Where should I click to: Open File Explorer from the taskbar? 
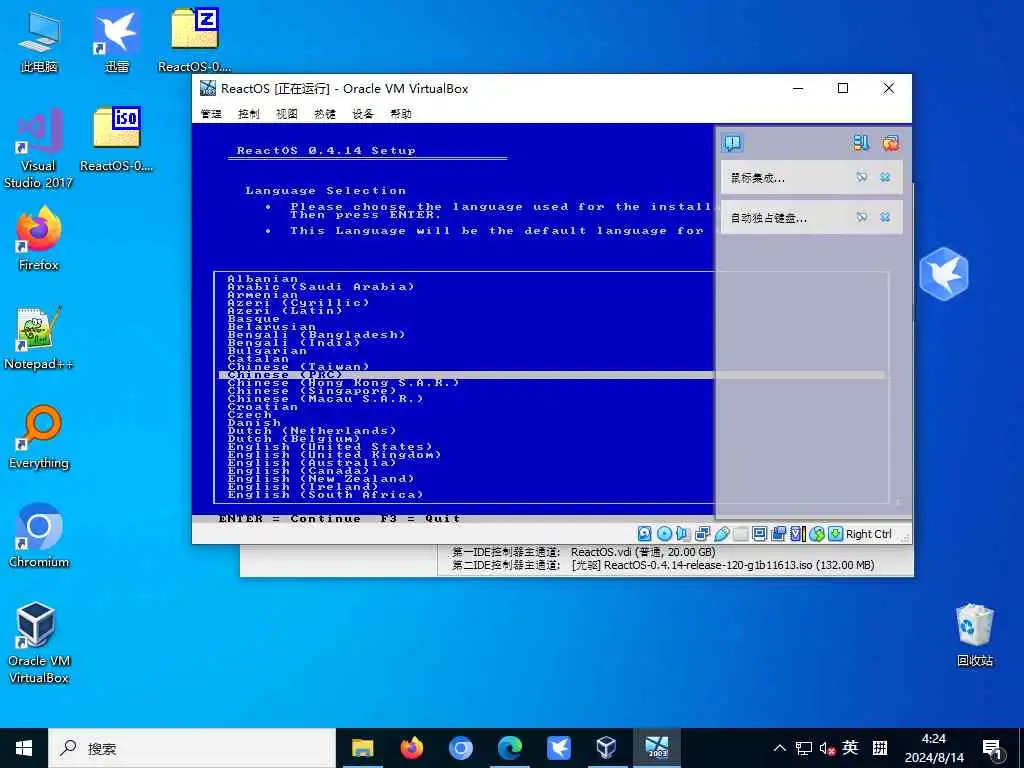(362, 748)
